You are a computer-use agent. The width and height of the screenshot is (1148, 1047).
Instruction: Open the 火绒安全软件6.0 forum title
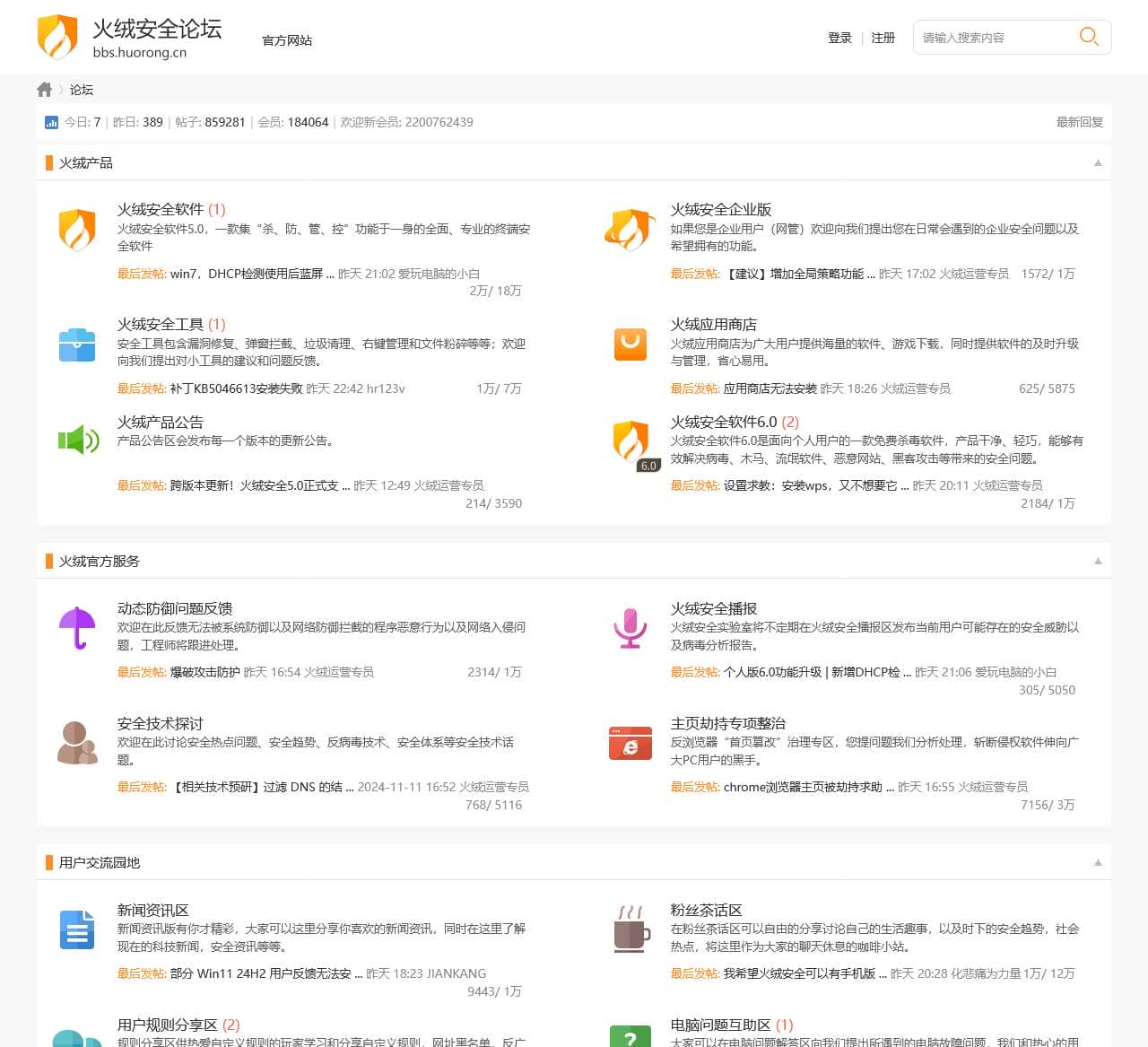[724, 422]
